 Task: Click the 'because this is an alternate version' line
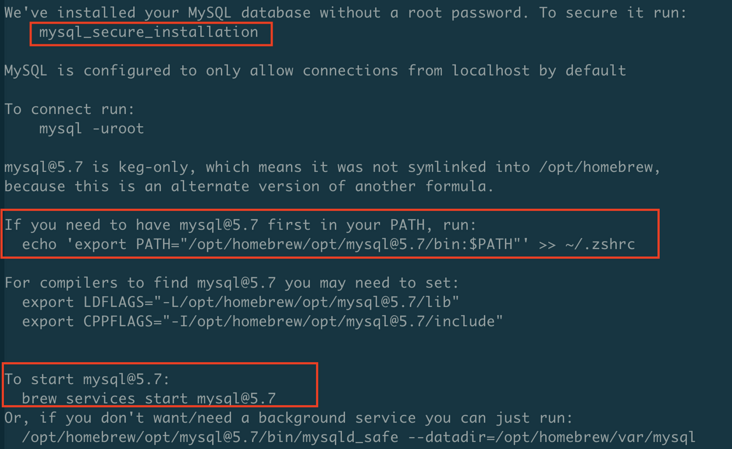(x=249, y=186)
